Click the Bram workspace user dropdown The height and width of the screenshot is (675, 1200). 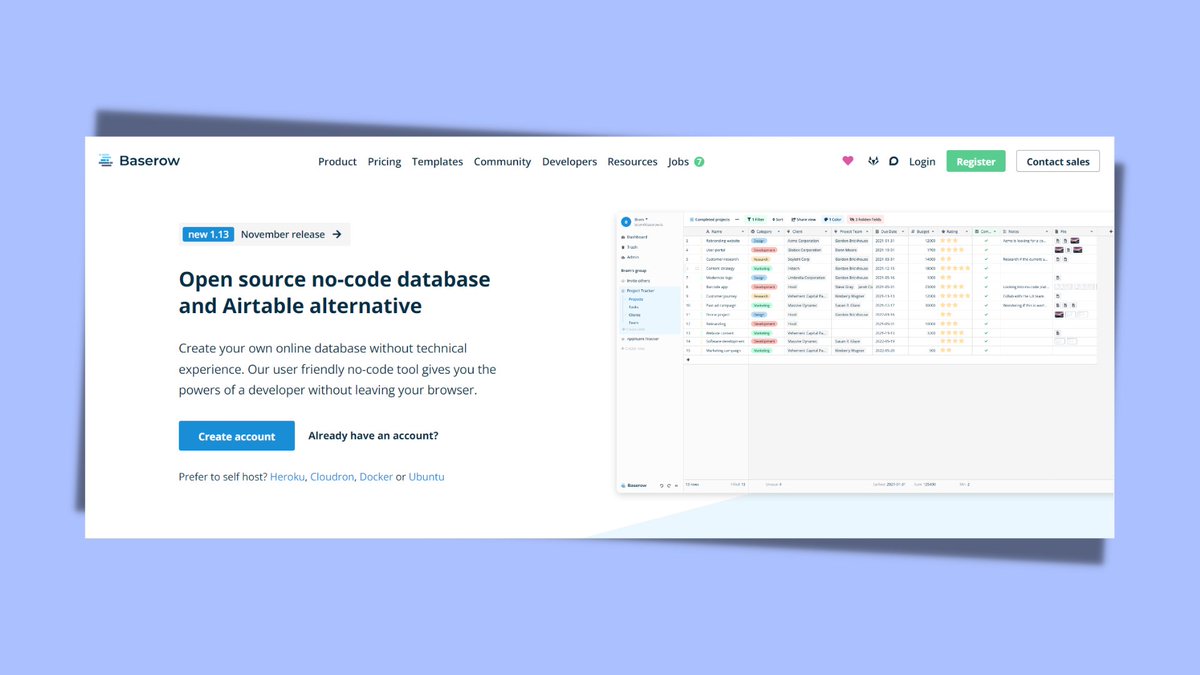[x=640, y=219]
